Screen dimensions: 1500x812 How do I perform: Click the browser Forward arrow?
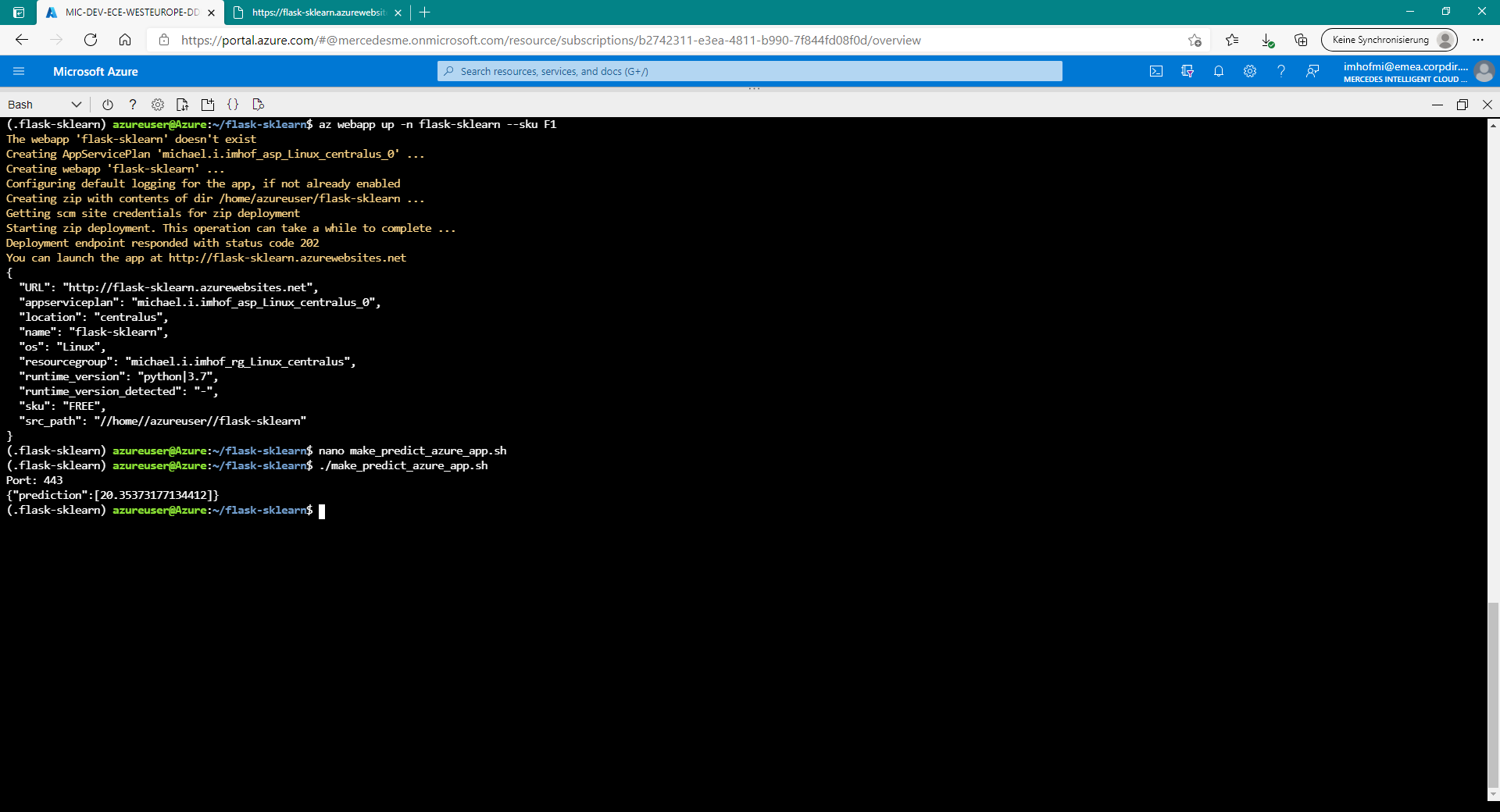pyautogui.click(x=56, y=40)
